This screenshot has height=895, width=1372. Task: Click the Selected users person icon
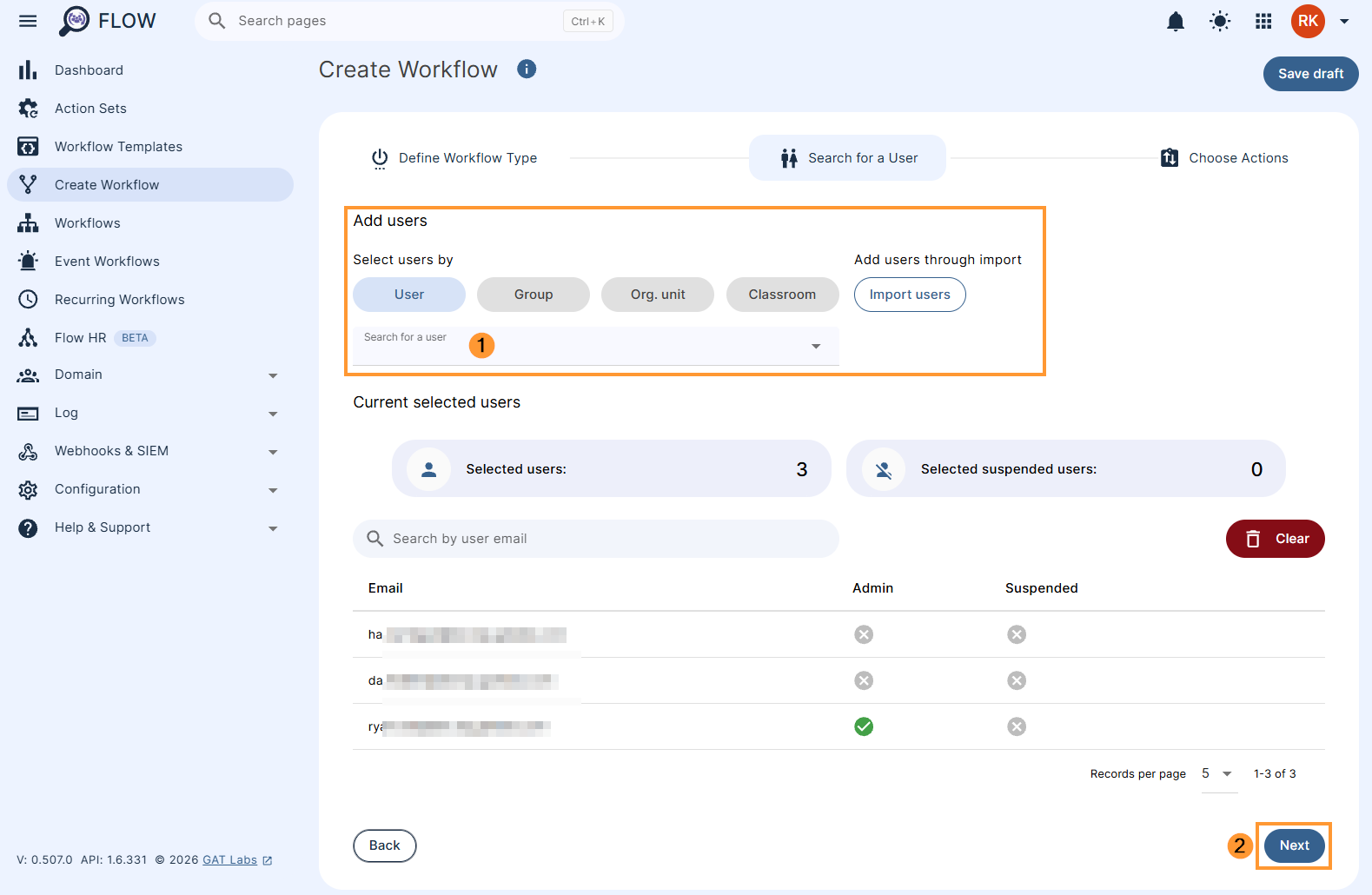tap(428, 469)
